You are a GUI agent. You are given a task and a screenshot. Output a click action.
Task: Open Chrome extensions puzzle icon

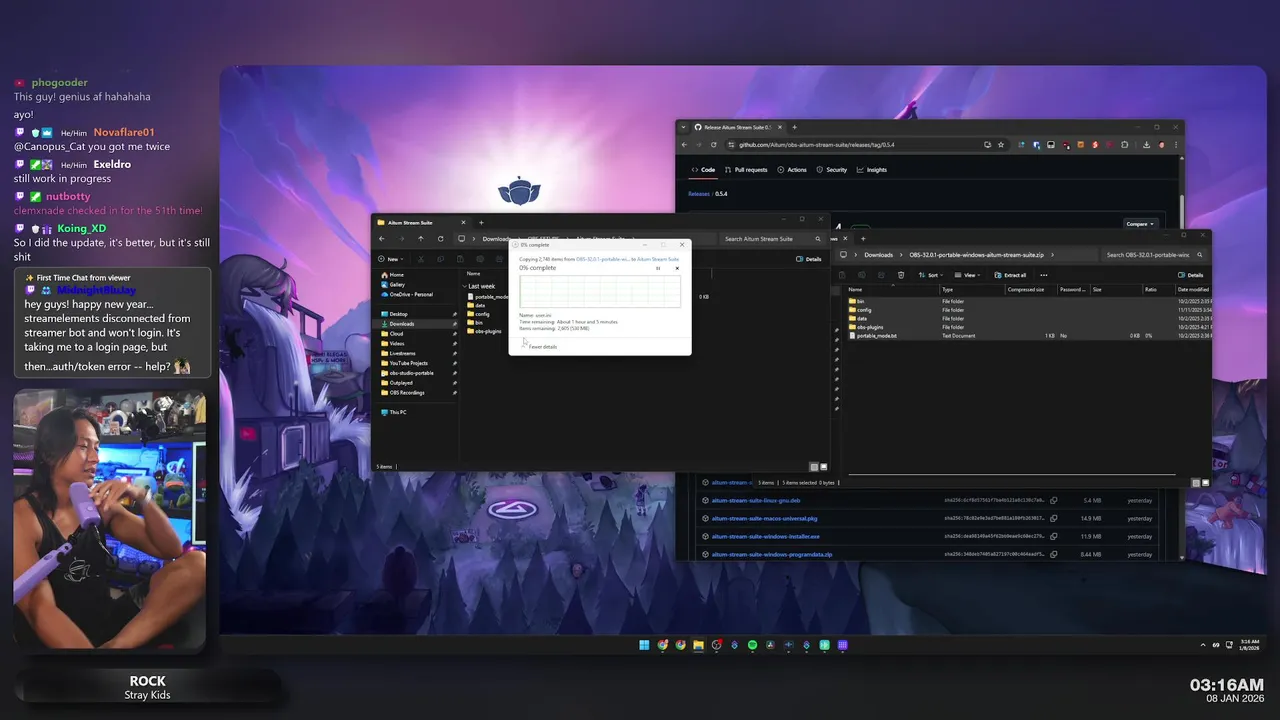coord(1125,145)
